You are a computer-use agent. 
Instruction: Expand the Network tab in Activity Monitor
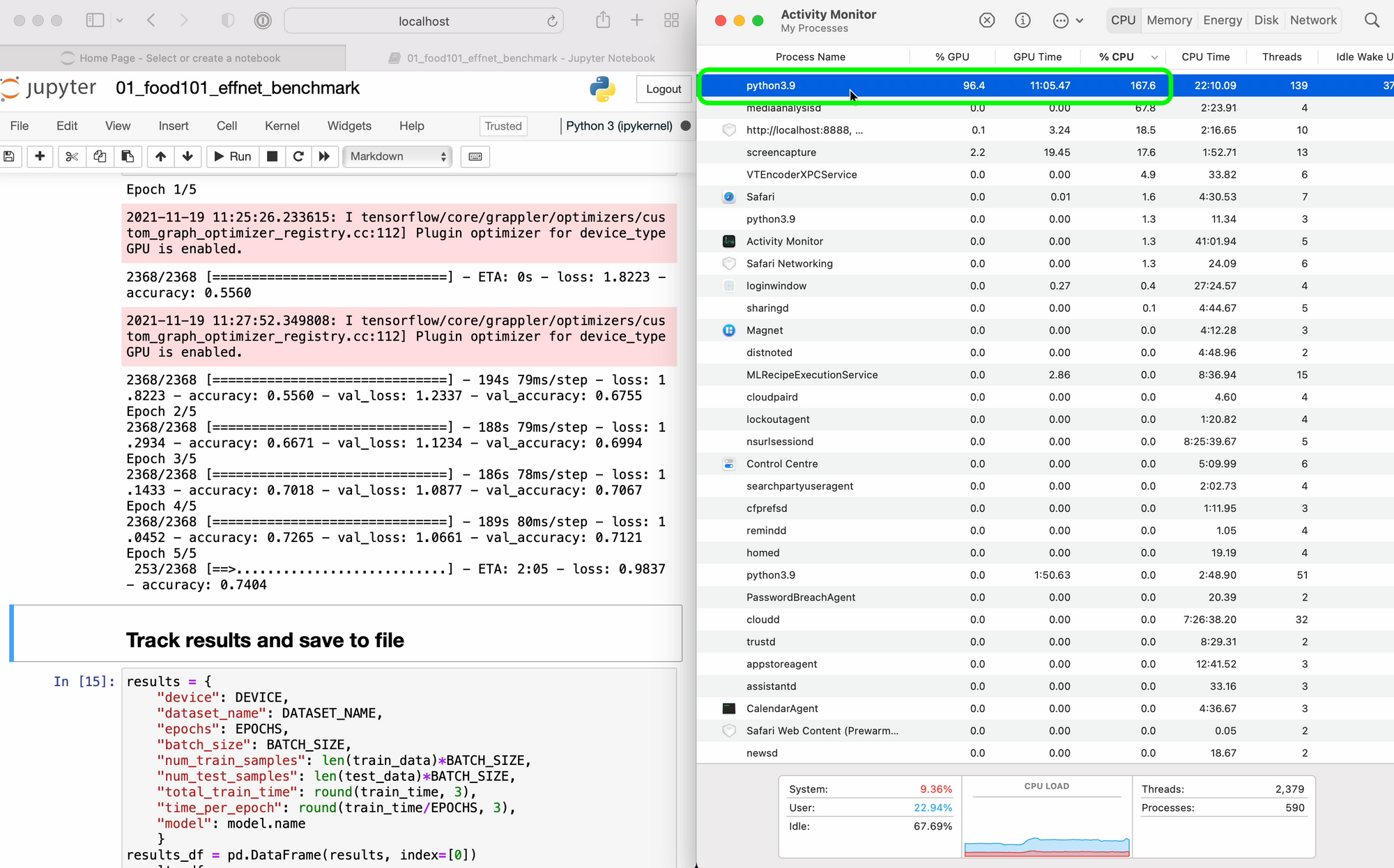1313,20
